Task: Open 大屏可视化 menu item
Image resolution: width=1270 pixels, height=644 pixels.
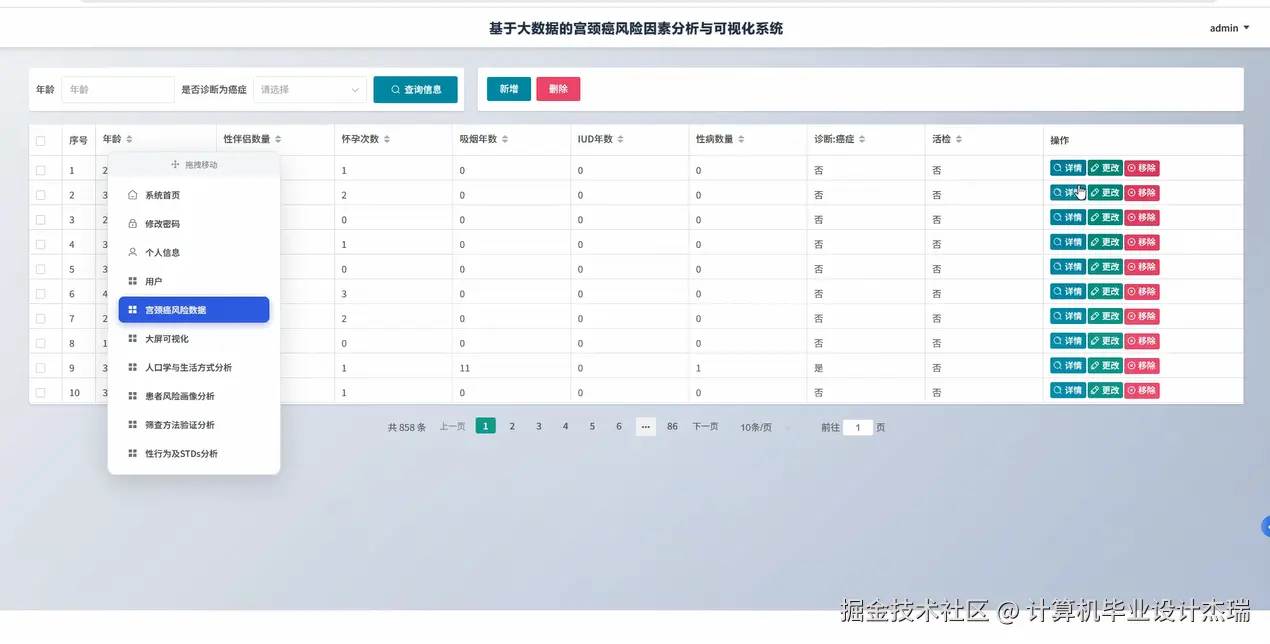Action: [x=194, y=339]
